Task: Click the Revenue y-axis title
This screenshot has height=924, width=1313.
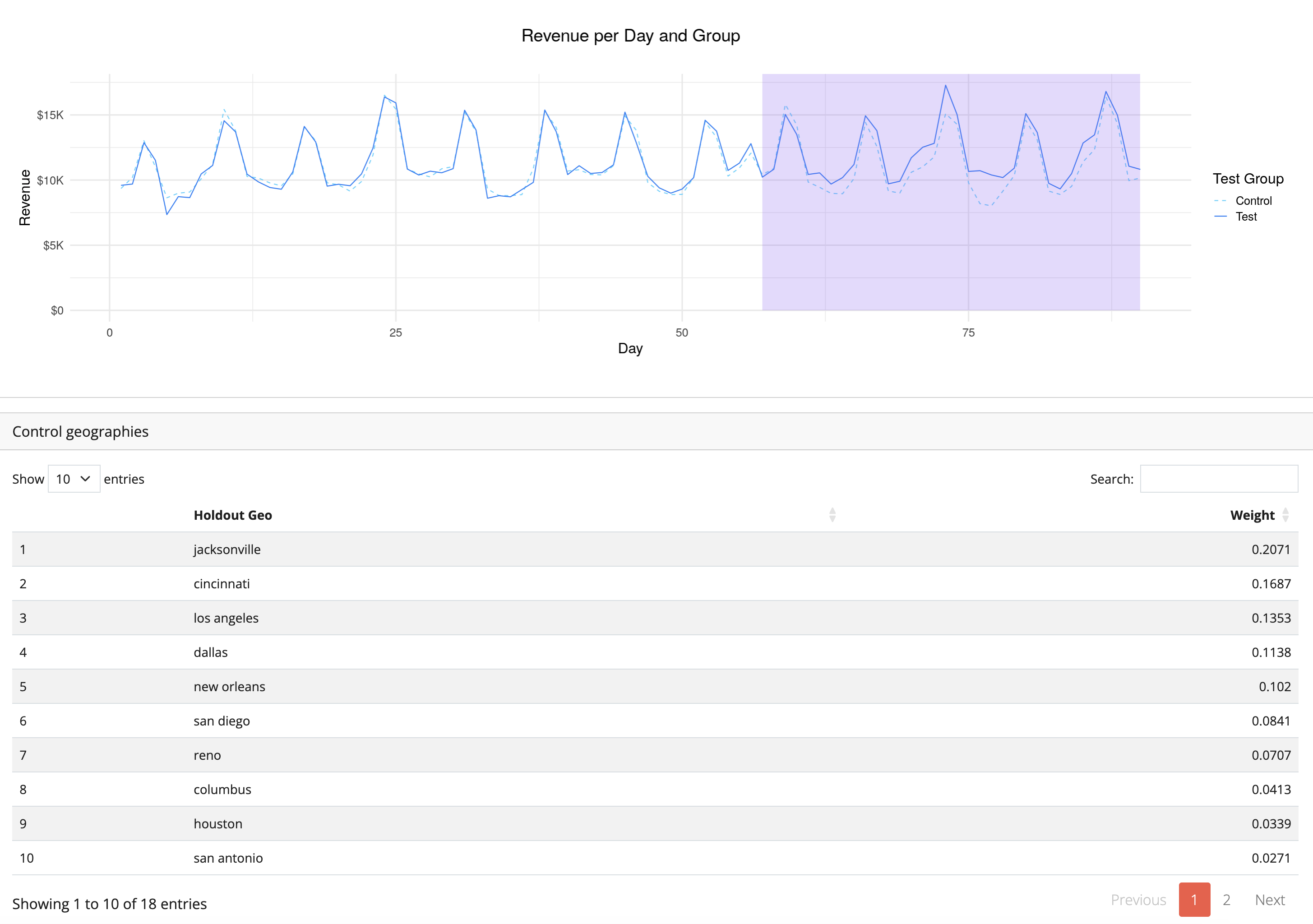Action: [x=25, y=198]
